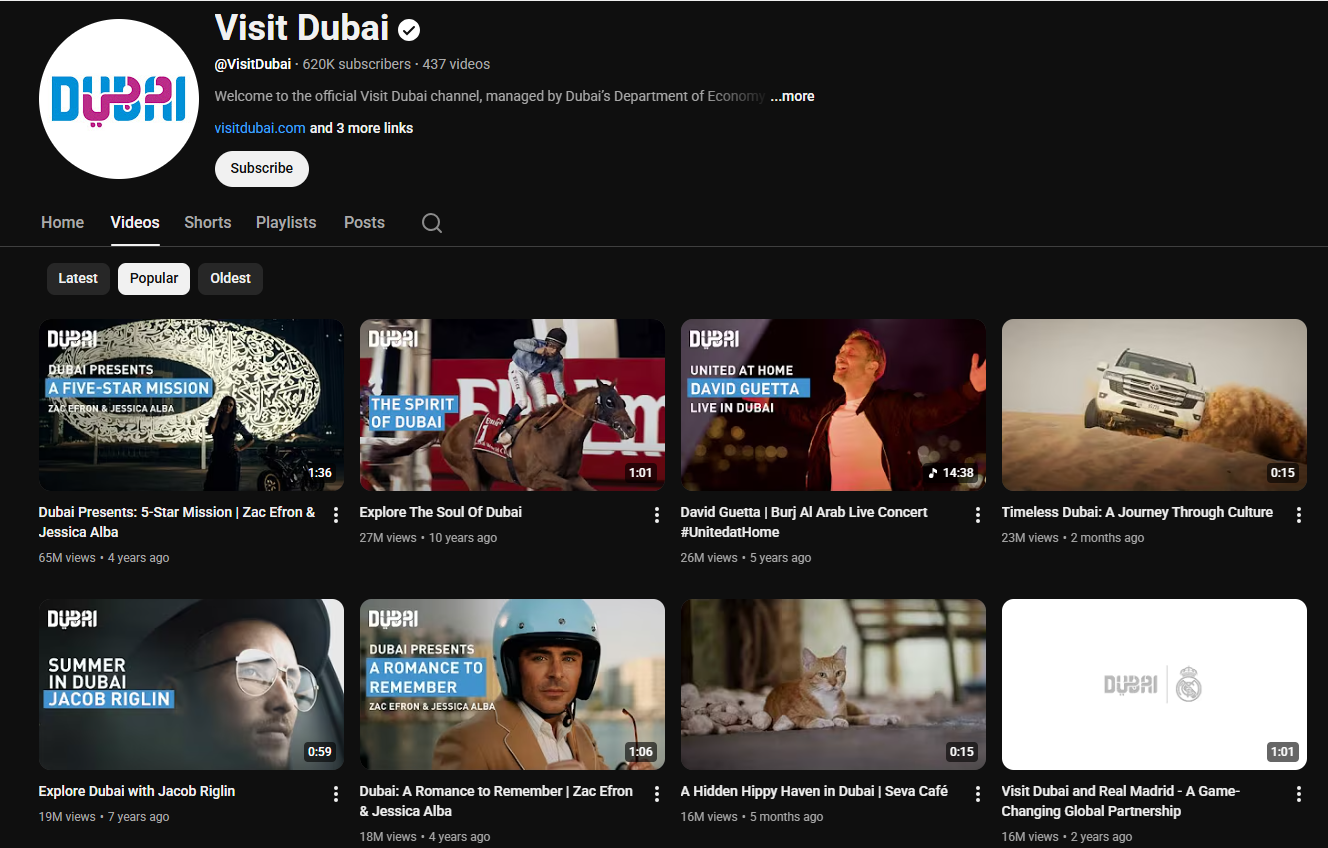
Task: Open options menu for Timeless Dubai video
Action: 1299,515
